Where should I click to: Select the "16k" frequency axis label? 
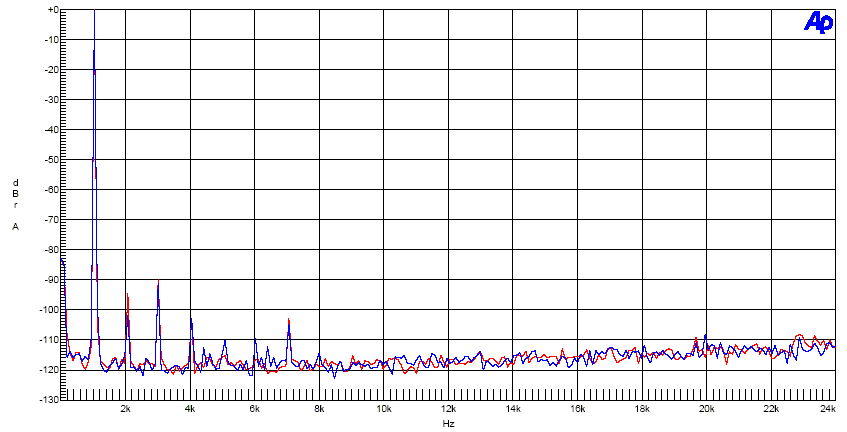(577, 409)
